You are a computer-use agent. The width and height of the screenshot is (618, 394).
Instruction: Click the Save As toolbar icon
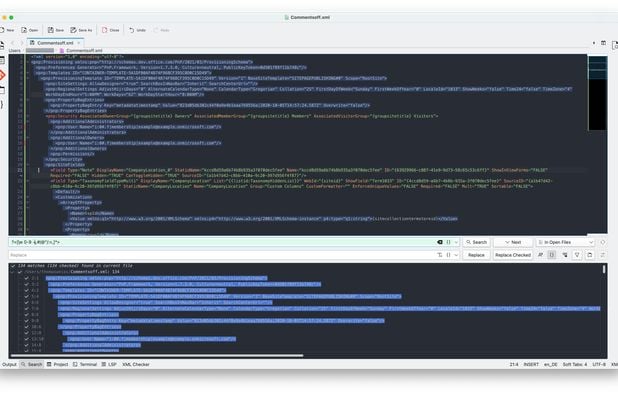coord(81,30)
